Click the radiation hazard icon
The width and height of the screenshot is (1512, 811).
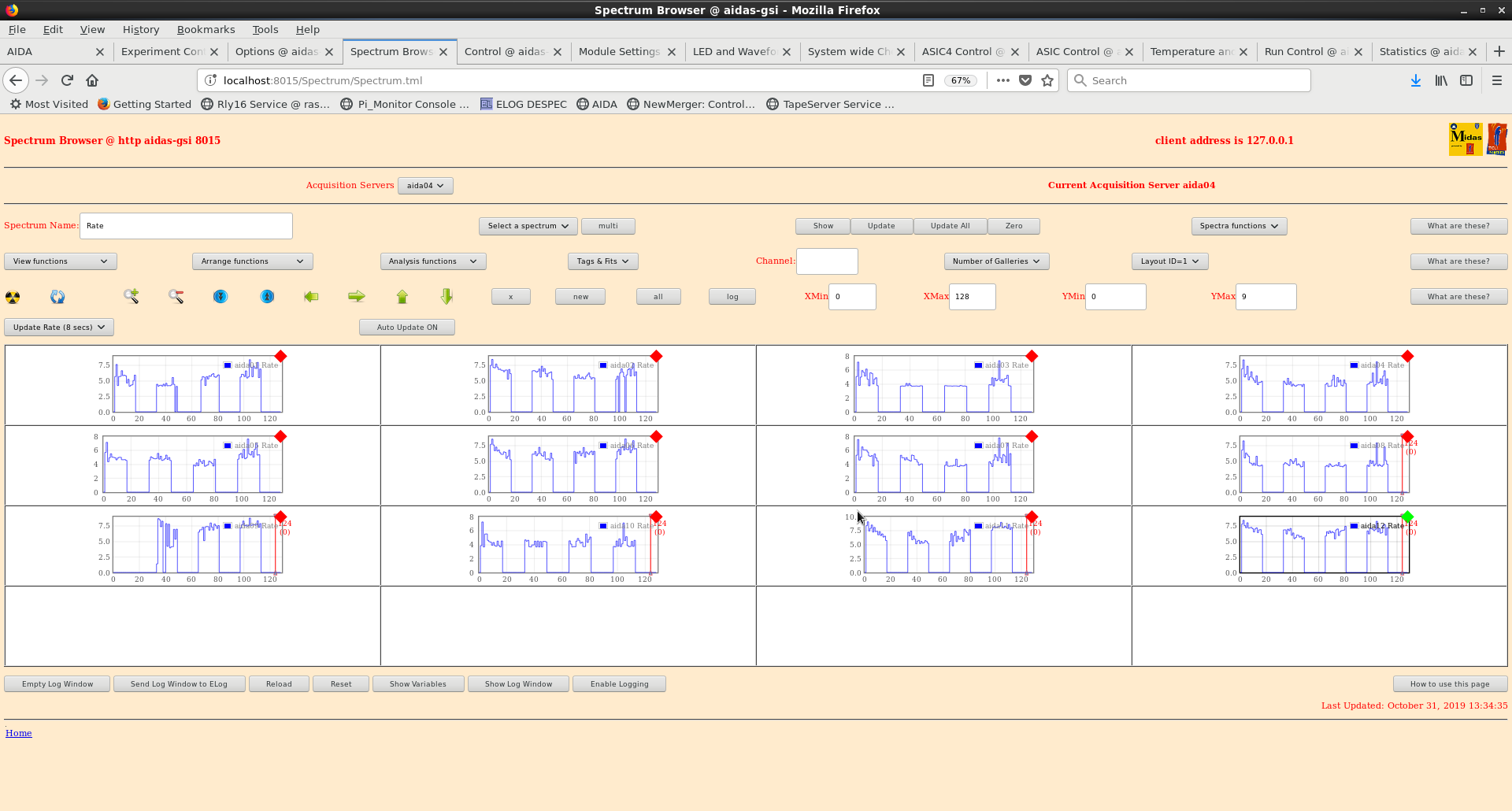pos(13,297)
